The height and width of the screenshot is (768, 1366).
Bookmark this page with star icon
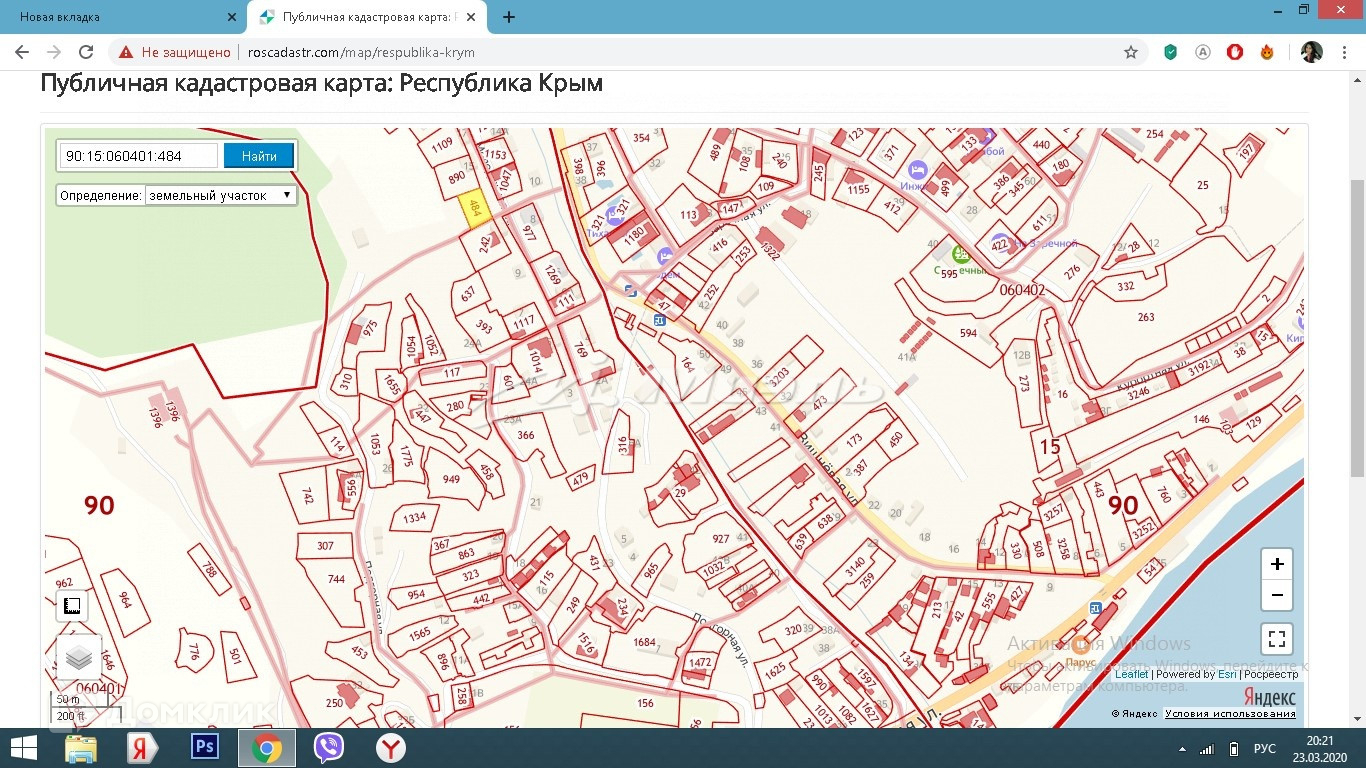1131,52
